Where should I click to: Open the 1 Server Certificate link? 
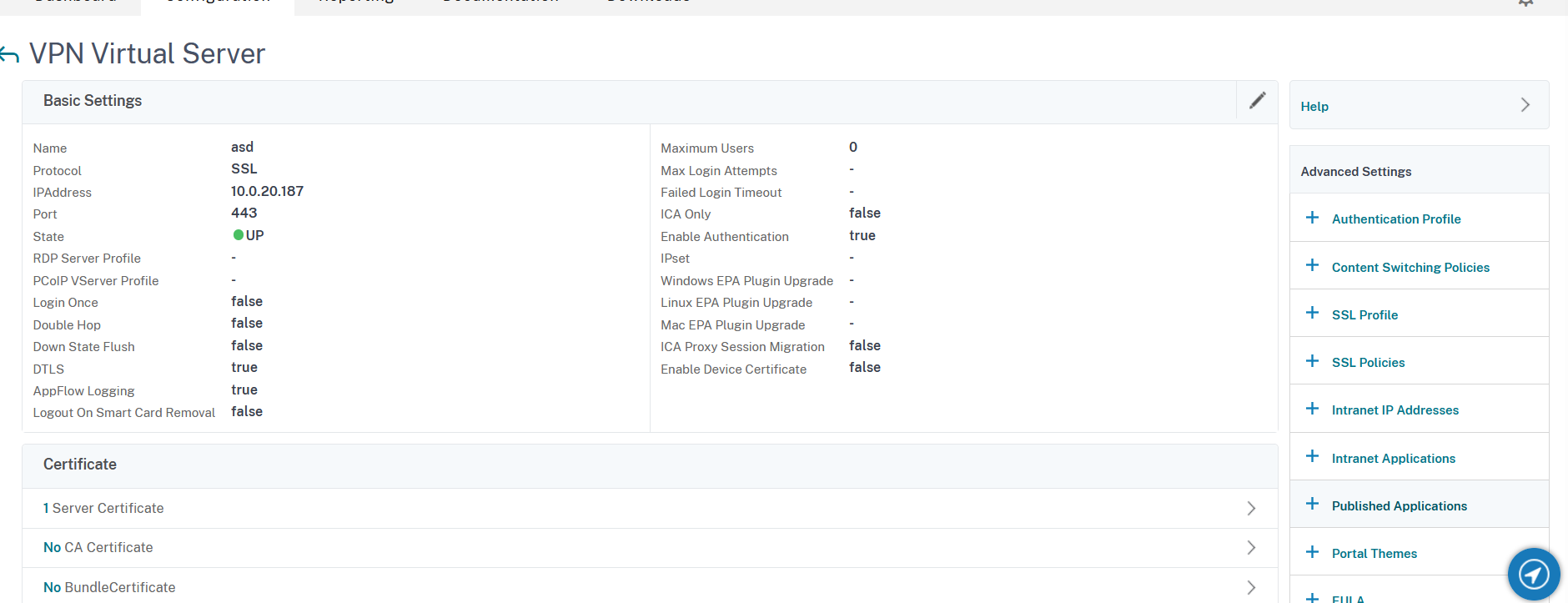[x=103, y=508]
